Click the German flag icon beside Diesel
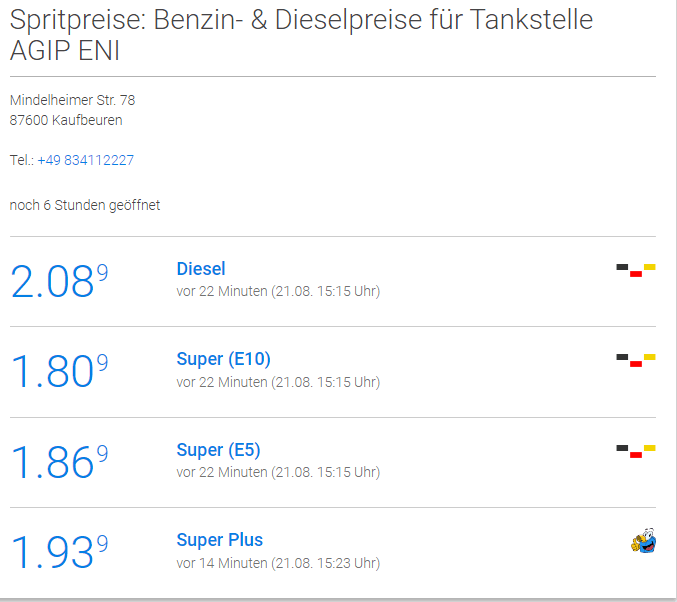677x602 pixels. pyautogui.click(x=636, y=270)
